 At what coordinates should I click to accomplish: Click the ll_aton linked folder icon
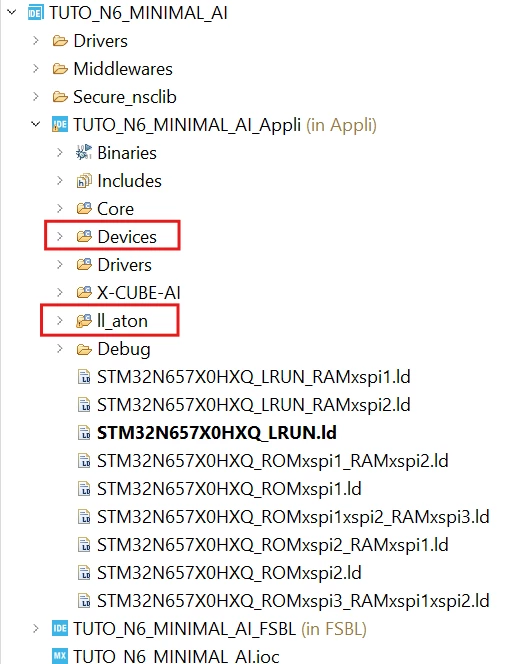[84, 321]
